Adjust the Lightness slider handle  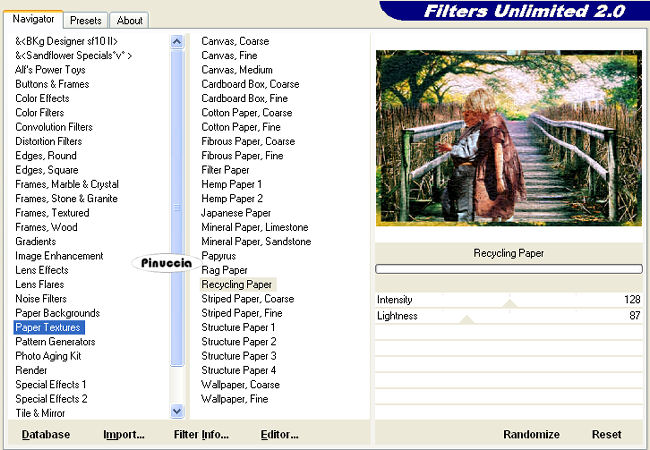(x=467, y=319)
